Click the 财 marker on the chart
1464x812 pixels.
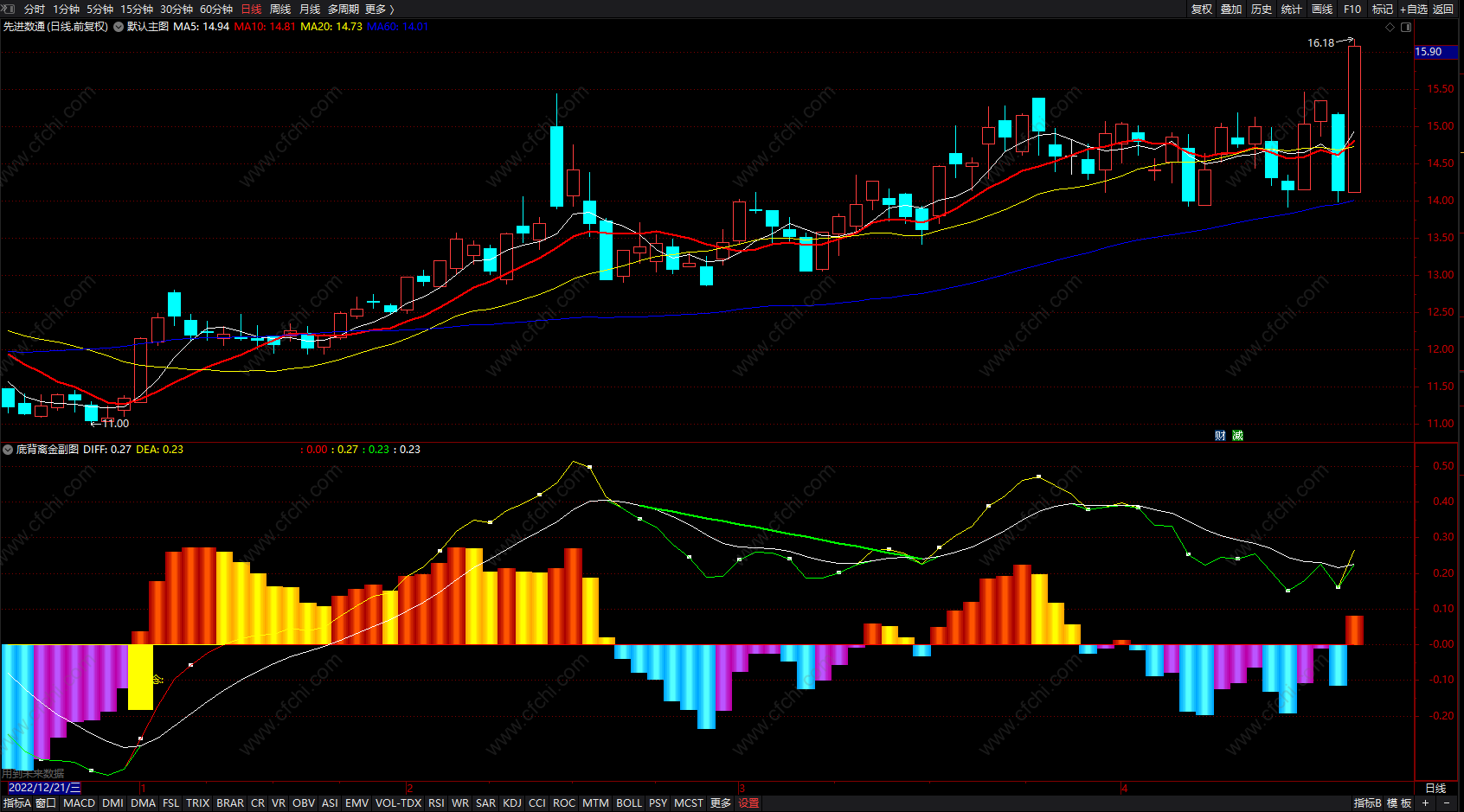1220,436
